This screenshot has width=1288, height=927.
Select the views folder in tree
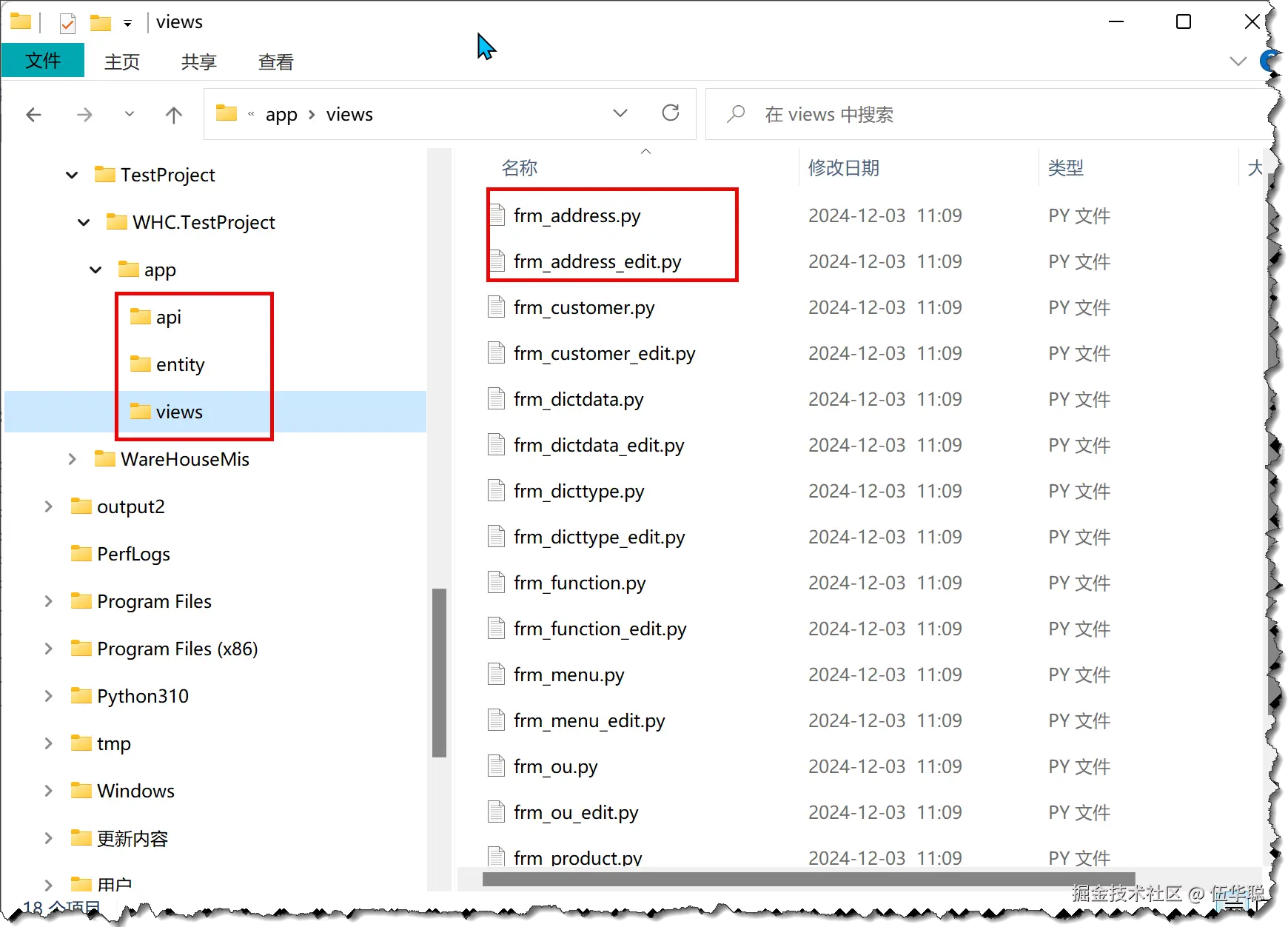(167, 412)
